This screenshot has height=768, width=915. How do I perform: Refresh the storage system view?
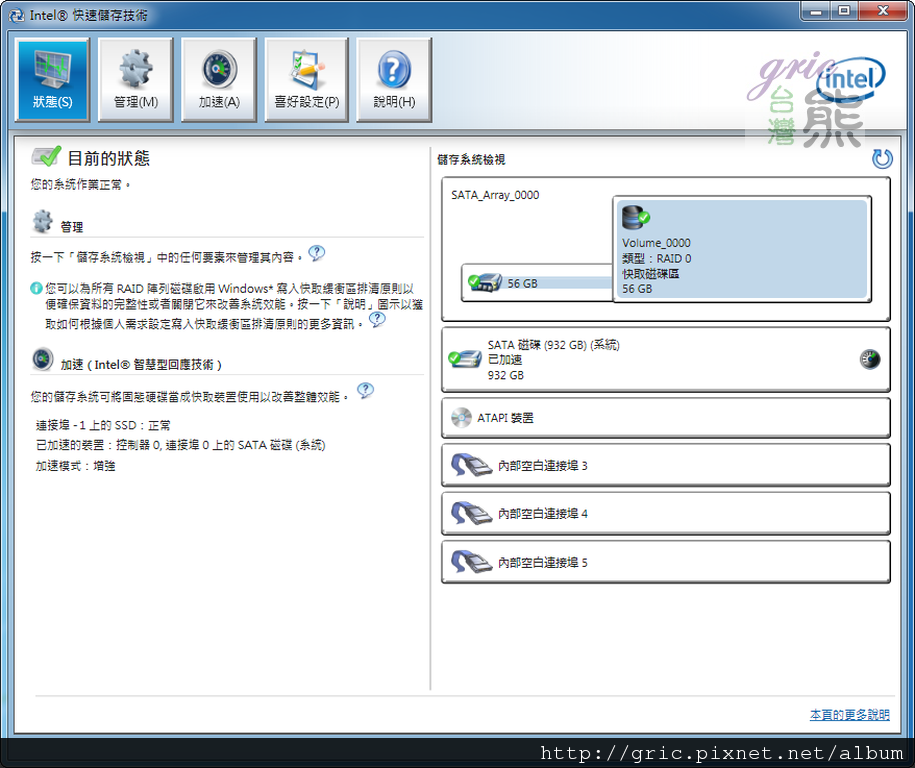882,159
